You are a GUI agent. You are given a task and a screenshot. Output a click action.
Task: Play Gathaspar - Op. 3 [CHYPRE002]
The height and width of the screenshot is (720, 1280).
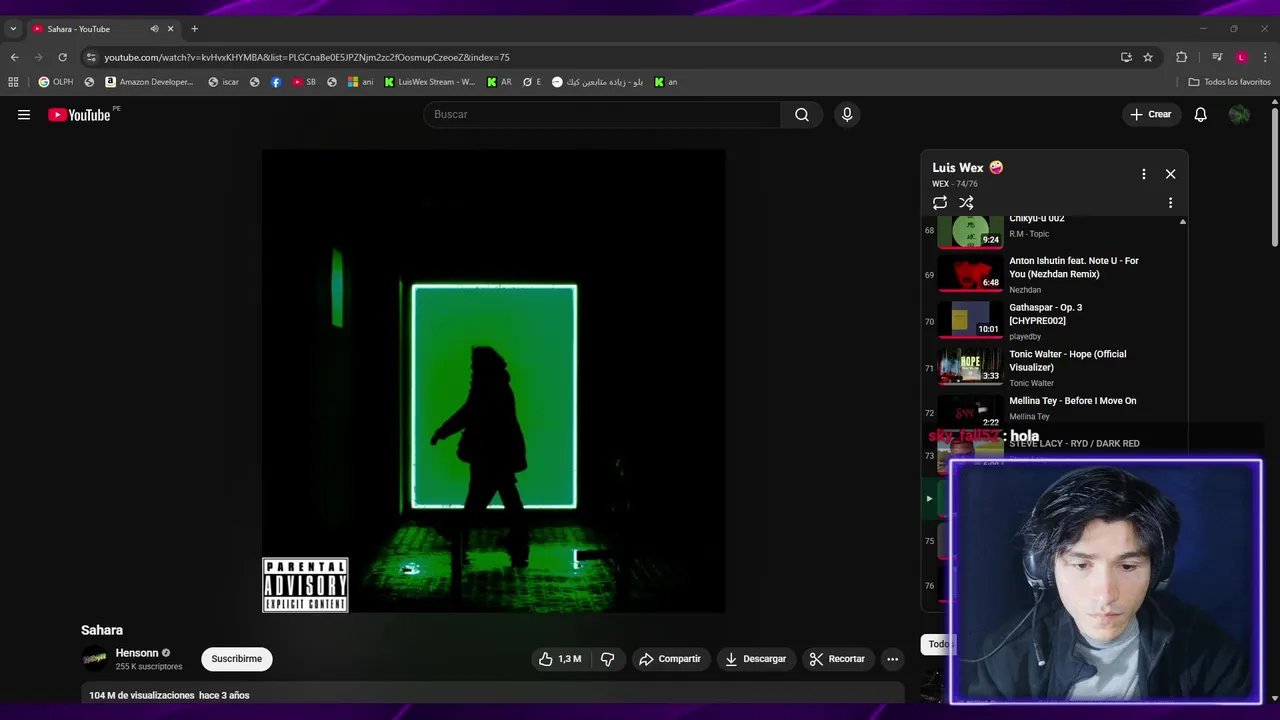point(1055,321)
